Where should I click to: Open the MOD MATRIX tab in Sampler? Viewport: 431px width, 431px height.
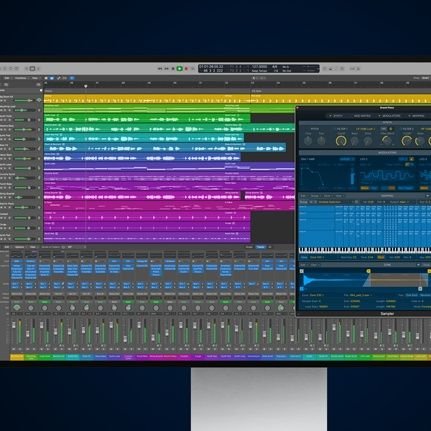[362, 116]
